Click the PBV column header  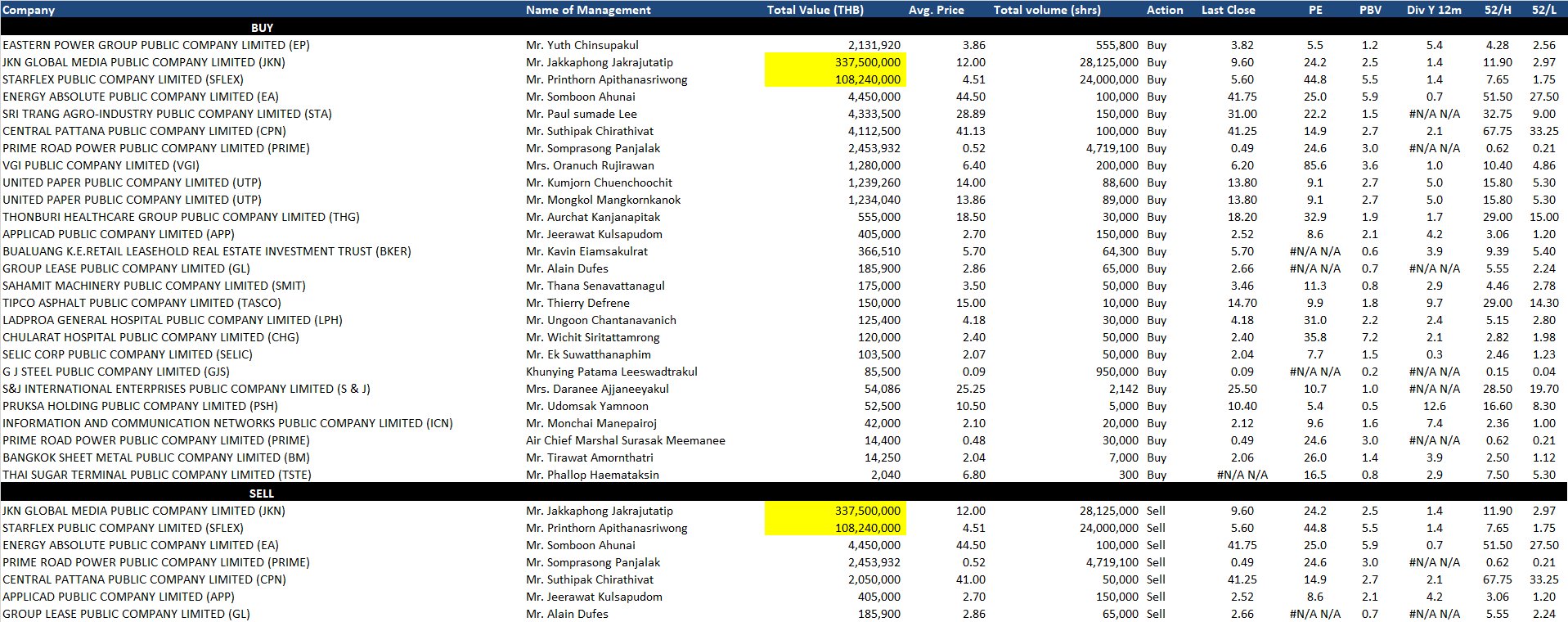click(1370, 10)
